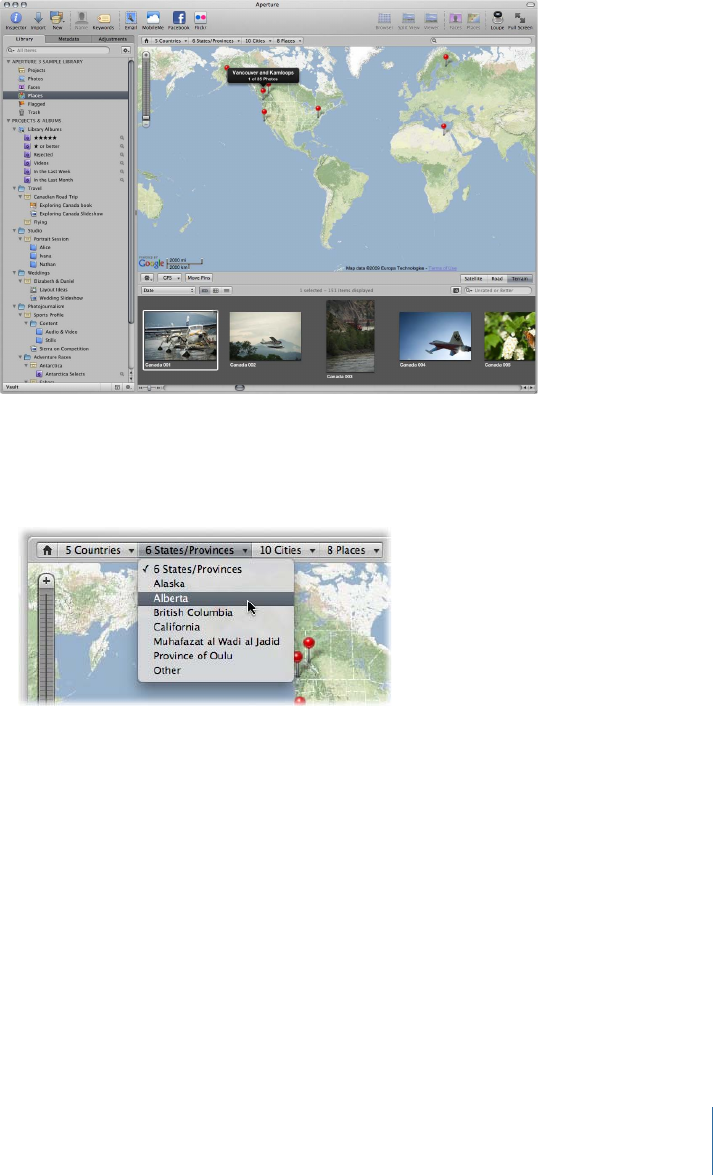
Task: Select the Rejected smart album
Action: 43,154
